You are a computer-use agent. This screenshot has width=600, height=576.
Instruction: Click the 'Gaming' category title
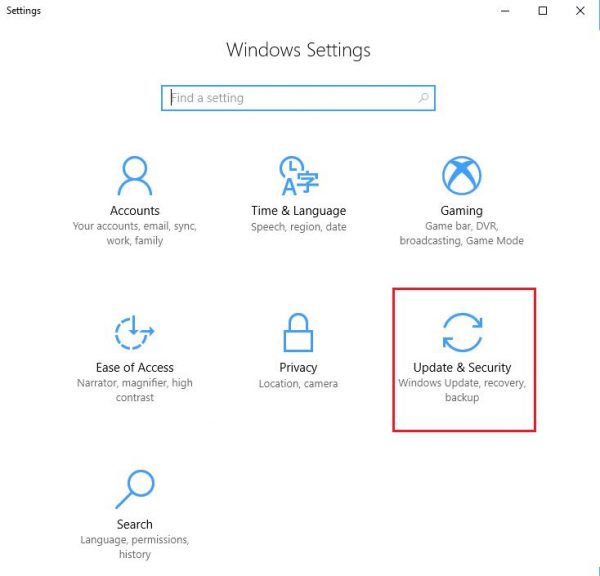point(461,211)
